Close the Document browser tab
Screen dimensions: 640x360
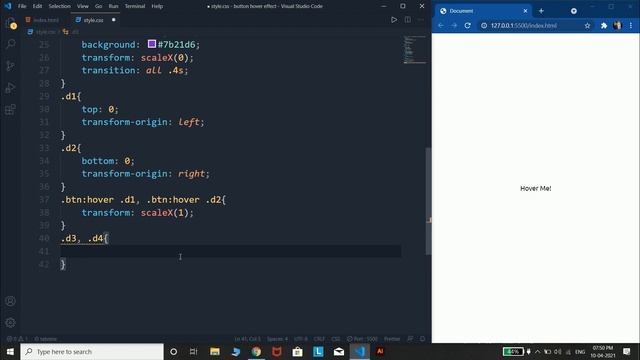click(525, 11)
